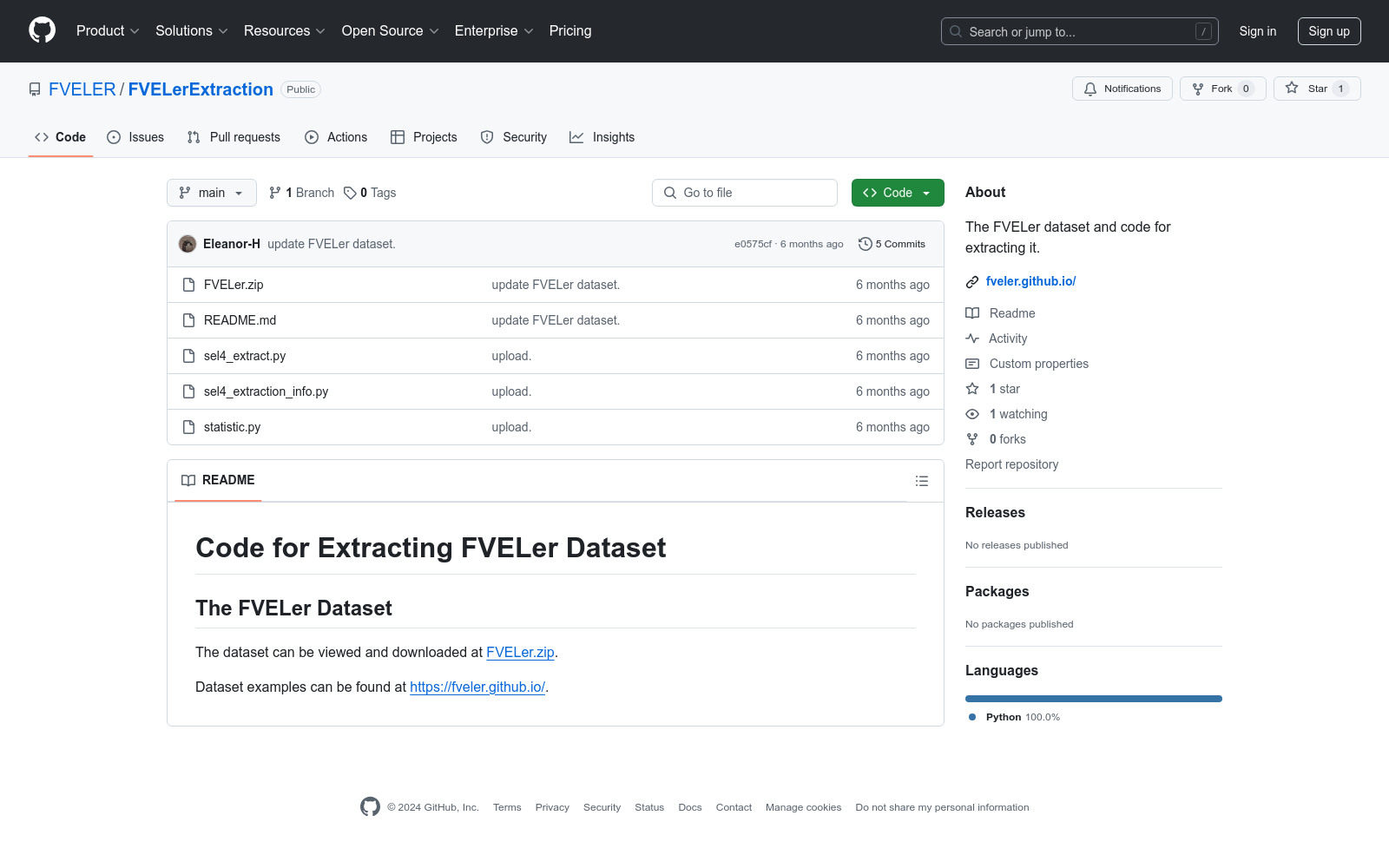Open the Readme link in About sidebar
The width and height of the screenshot is (1389, 868).
[1001, 313]
